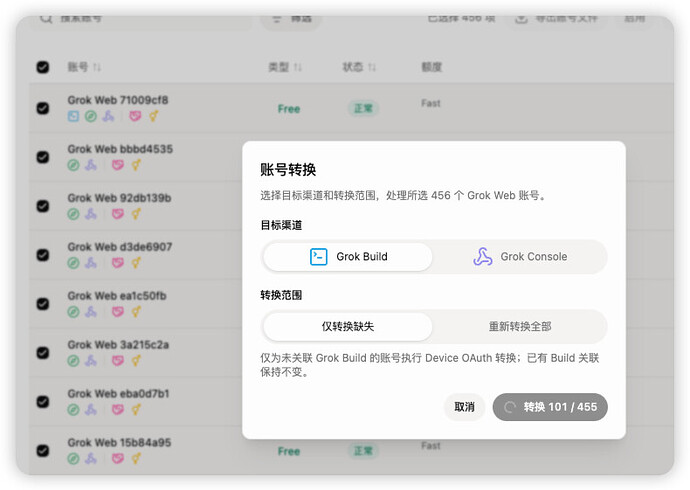Image resolution: width=690 pixels, height=490 pixels.
Task: Click the Grok Web 3a215c2a account name
Action: pyautogui.click(x=118, y=344)
